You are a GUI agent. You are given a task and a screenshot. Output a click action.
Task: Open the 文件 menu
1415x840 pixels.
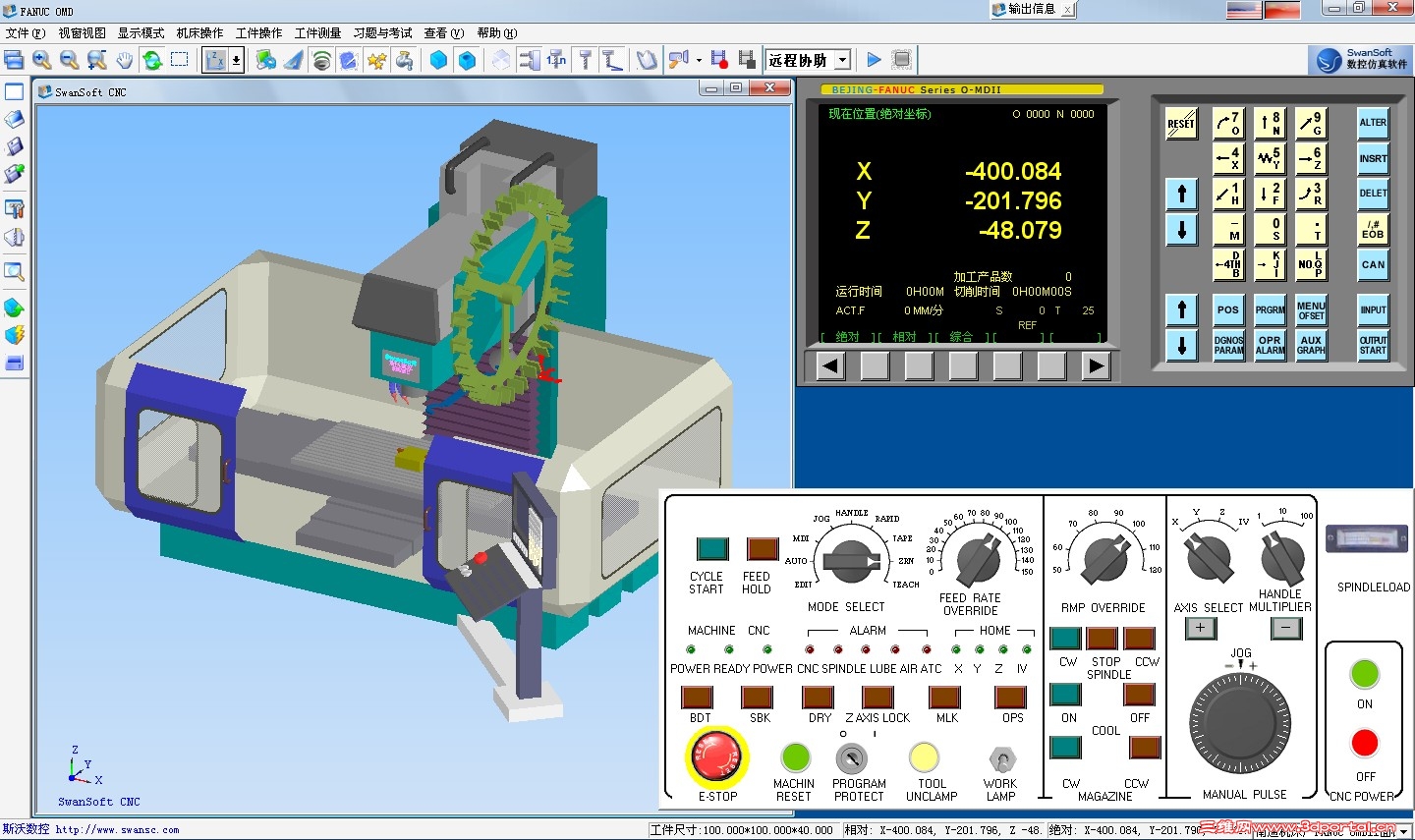(26, 32)
